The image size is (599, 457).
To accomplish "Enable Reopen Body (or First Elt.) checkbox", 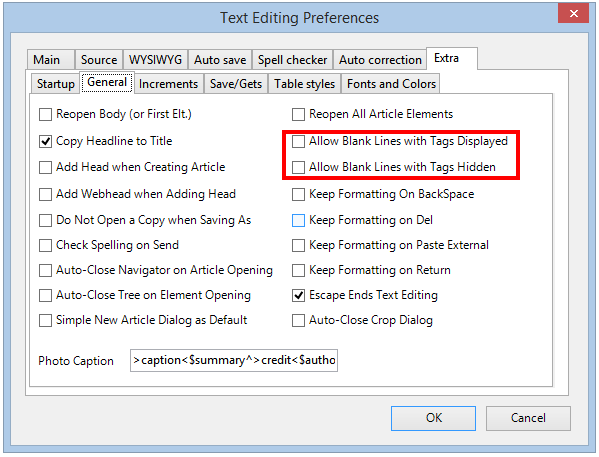I will click(45, 114).
